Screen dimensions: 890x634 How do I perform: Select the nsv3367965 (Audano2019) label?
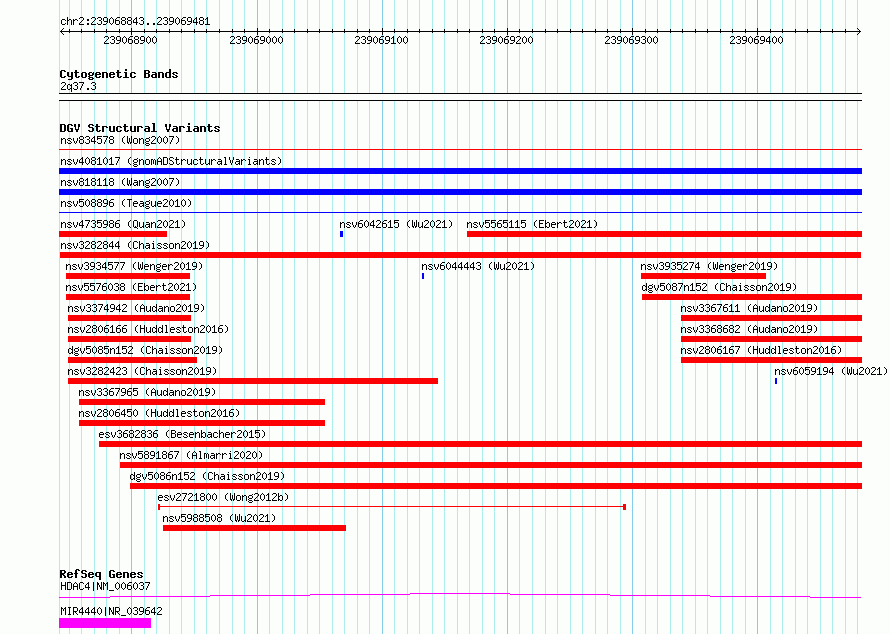[x=147, y=392]
